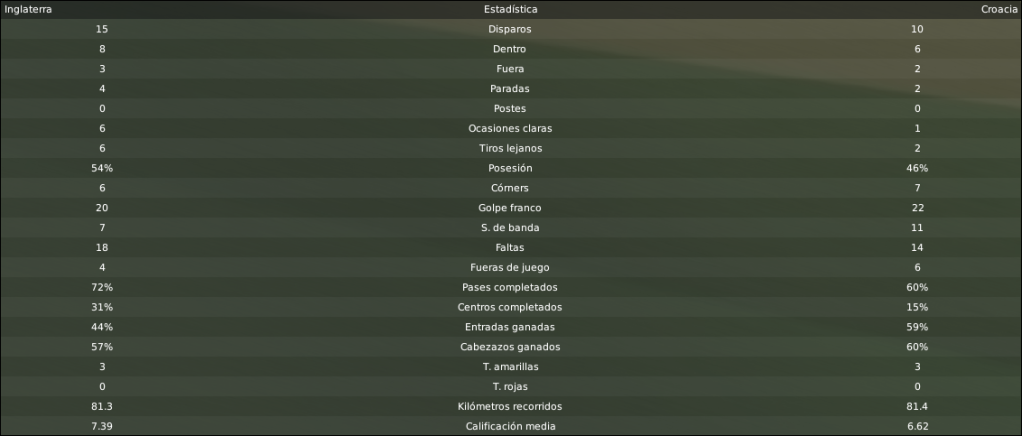Click the Córners row label
The width and height of the screenshot is (1022, 436).
click(510, 188)
